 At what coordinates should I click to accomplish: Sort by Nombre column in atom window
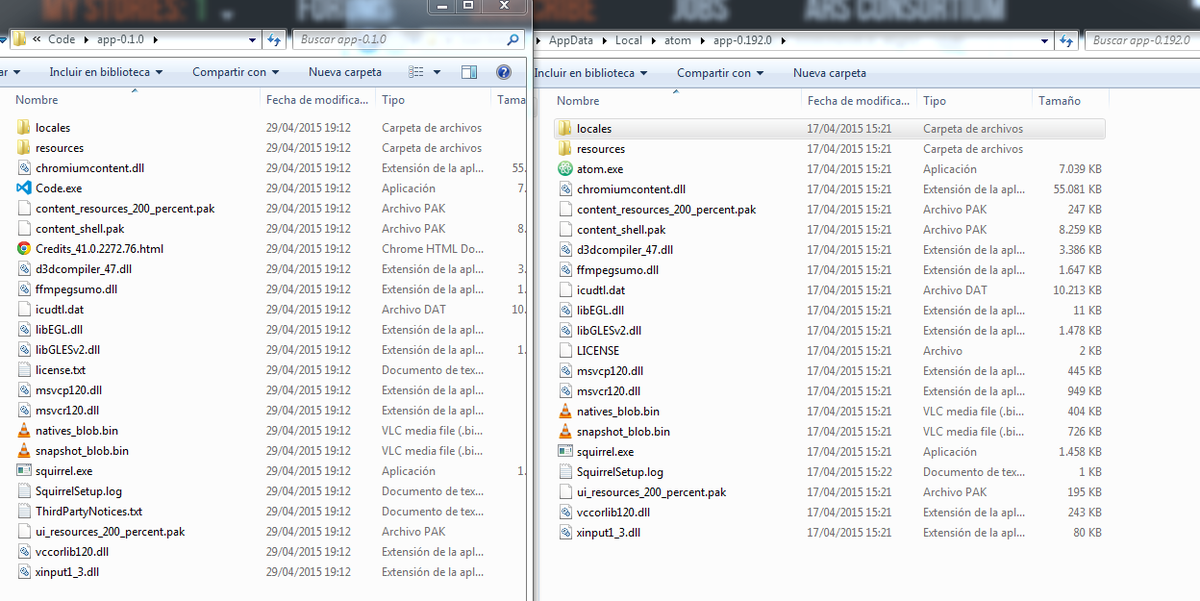tap(676, 101)
